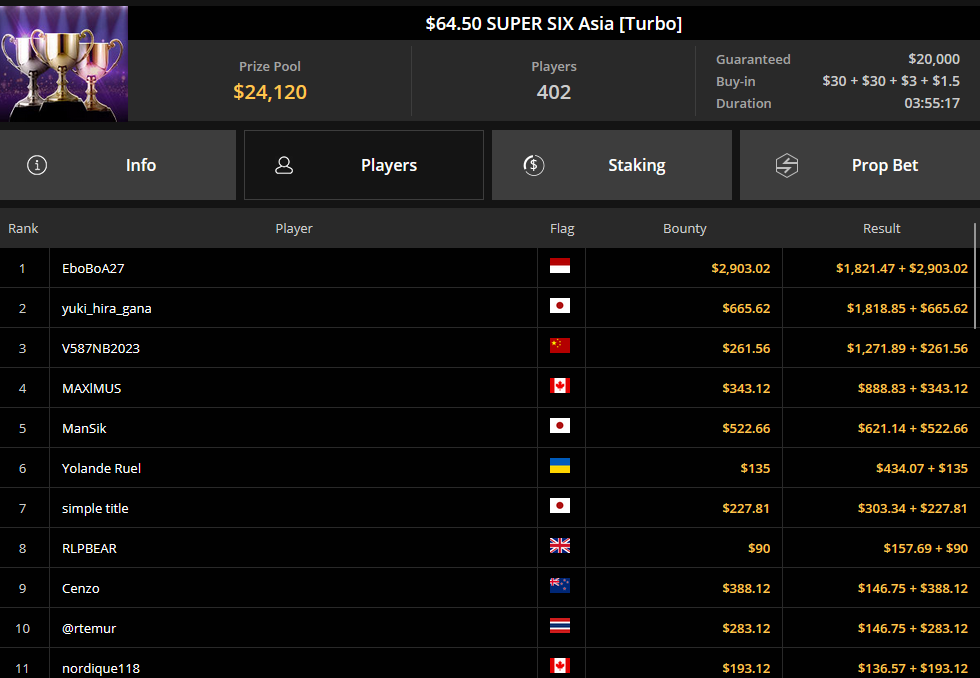Viewport: 980px width, 678px height.
Task: Click Yolande Ruel's Ukraine flag icon
Action: (x=559, y=466)
